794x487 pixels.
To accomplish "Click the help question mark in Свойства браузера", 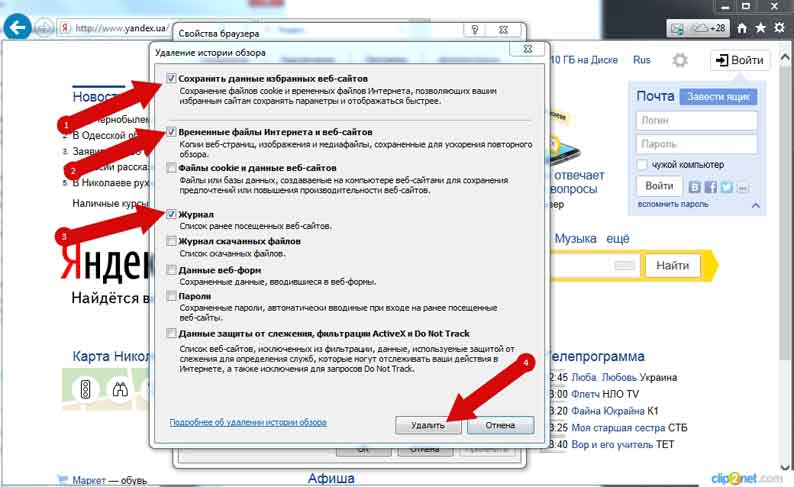I will (x=474, y=29).
